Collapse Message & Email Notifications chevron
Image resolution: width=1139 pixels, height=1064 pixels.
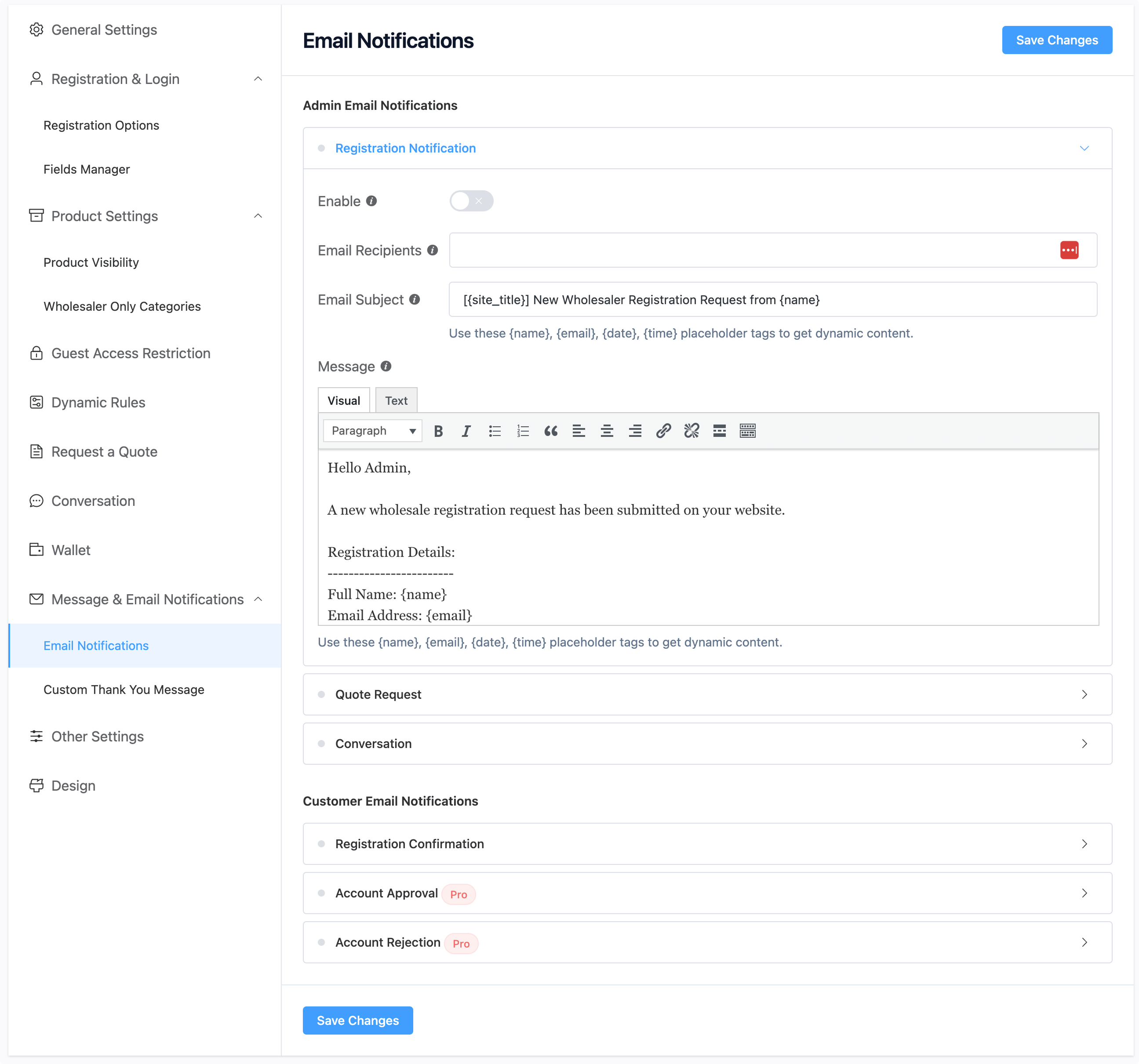(x=258, y=599)
